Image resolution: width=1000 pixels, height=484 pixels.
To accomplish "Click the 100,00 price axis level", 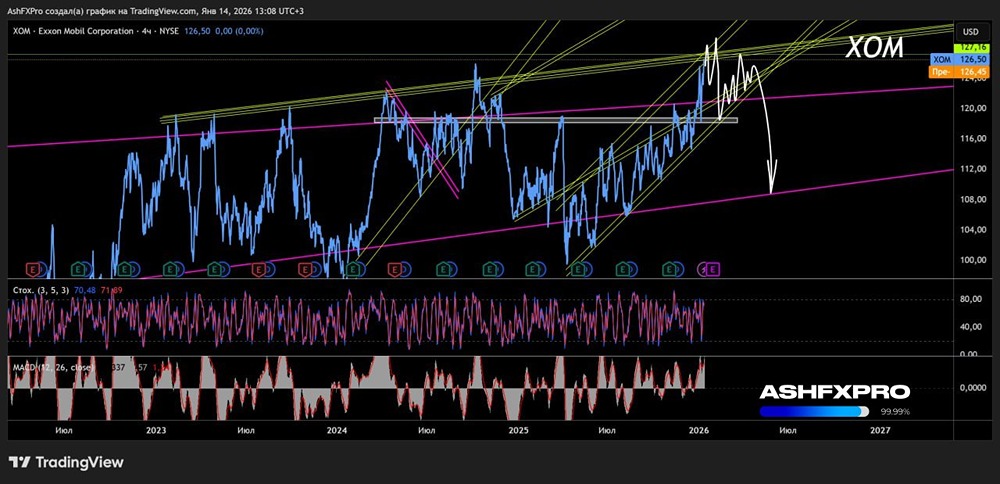I will [x=973, y=260].
